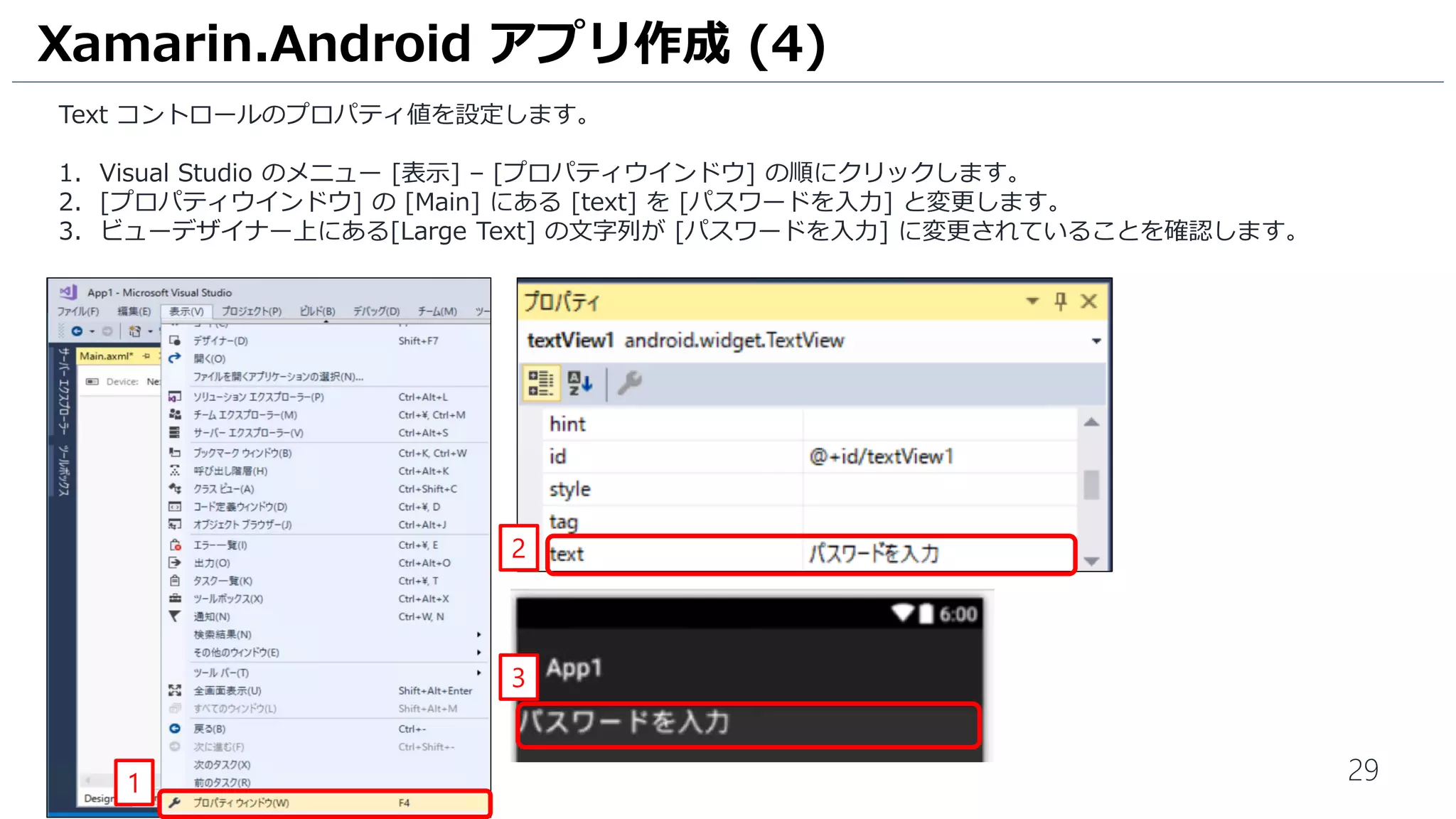Screen dimensions: 1456x819
Task: Open タスク一覧(K)
Action: [x=326, y=581]
